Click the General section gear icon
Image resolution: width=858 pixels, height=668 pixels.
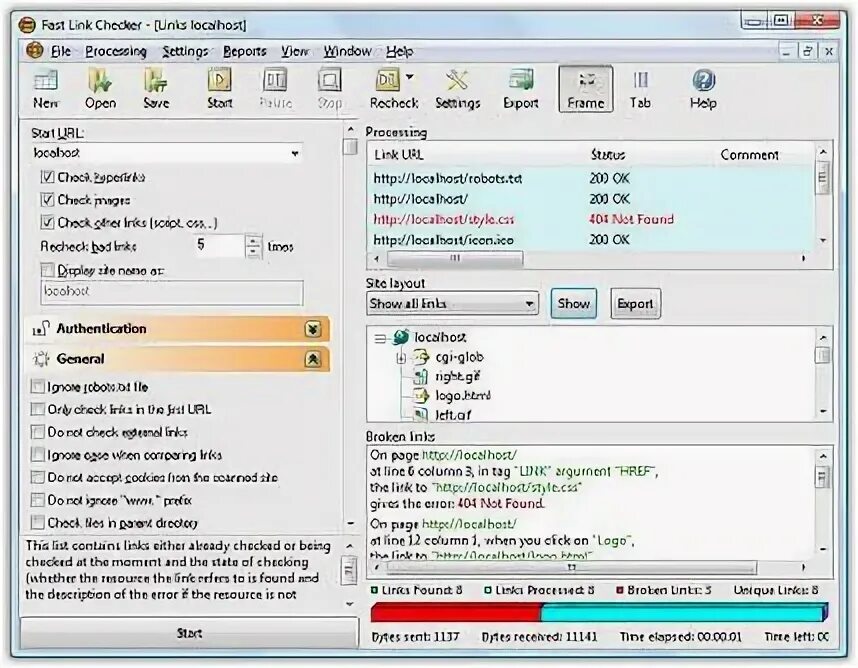pos(42,359)
